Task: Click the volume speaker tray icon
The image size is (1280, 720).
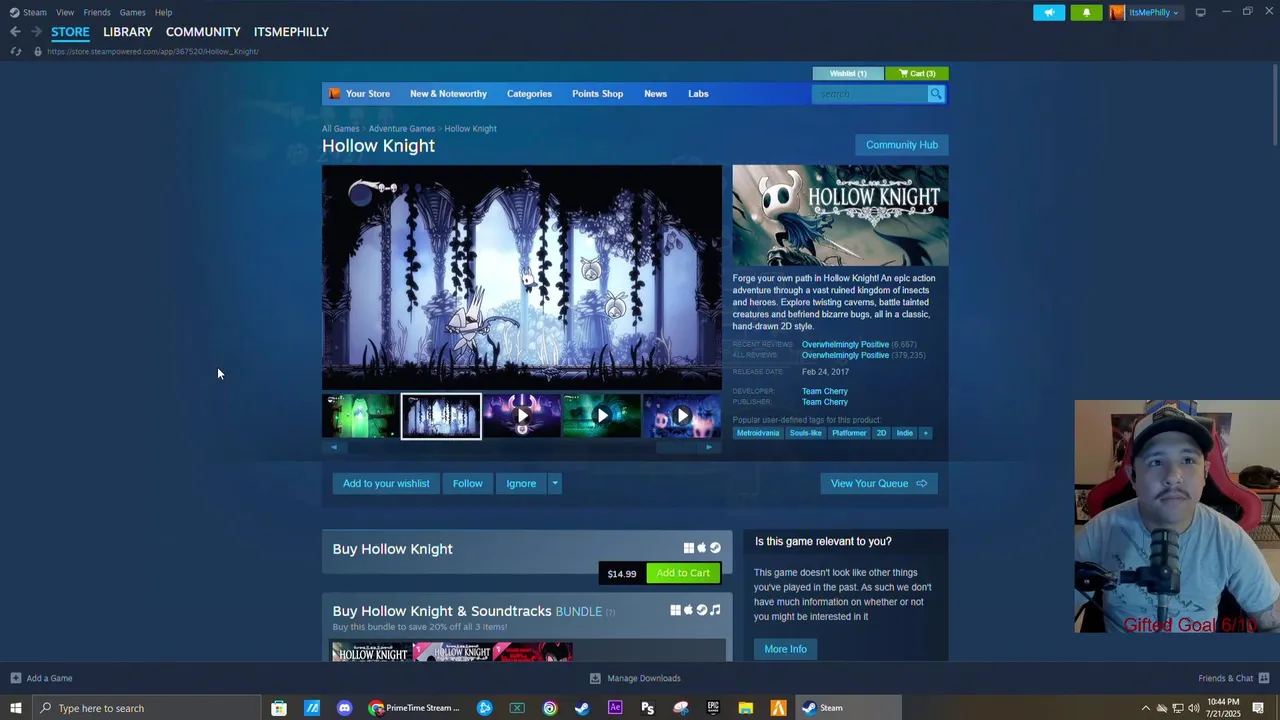Action: (1194, 708)
